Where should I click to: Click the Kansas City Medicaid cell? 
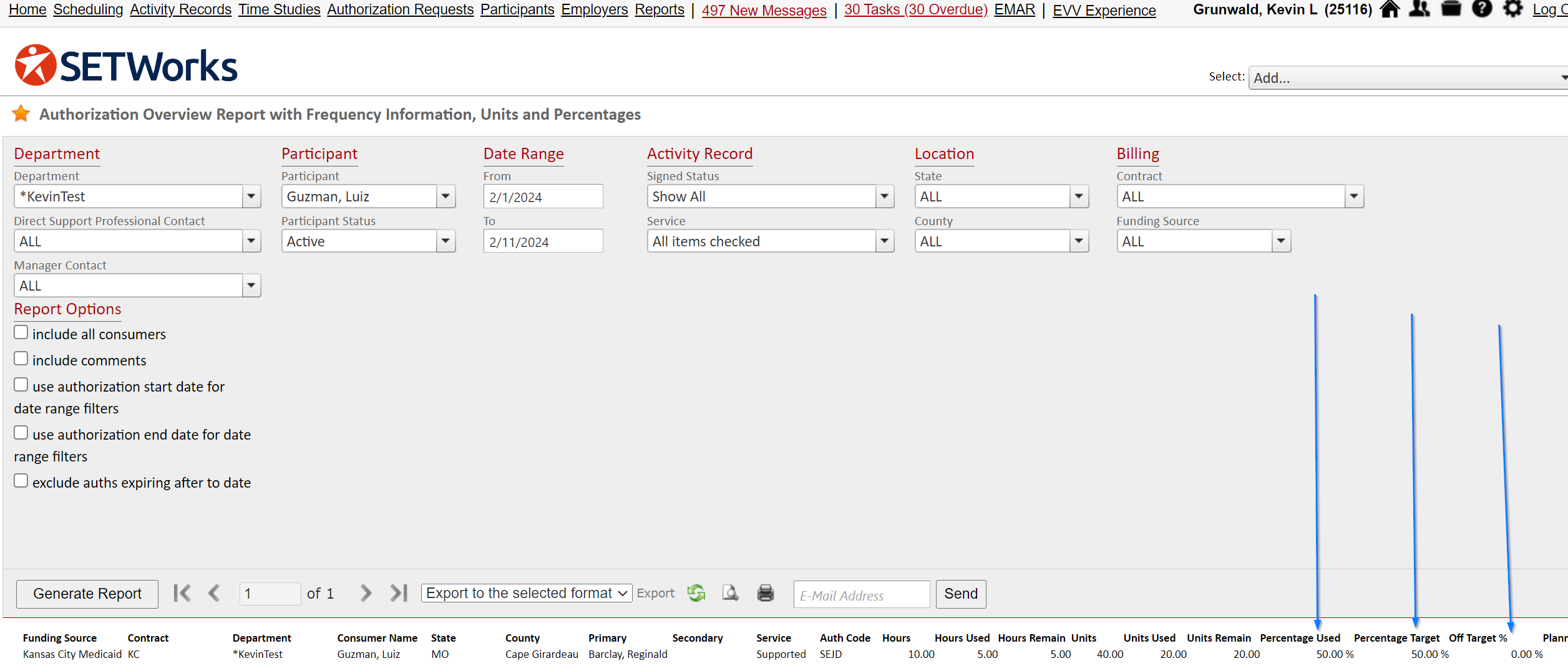[x=72, y=654]
